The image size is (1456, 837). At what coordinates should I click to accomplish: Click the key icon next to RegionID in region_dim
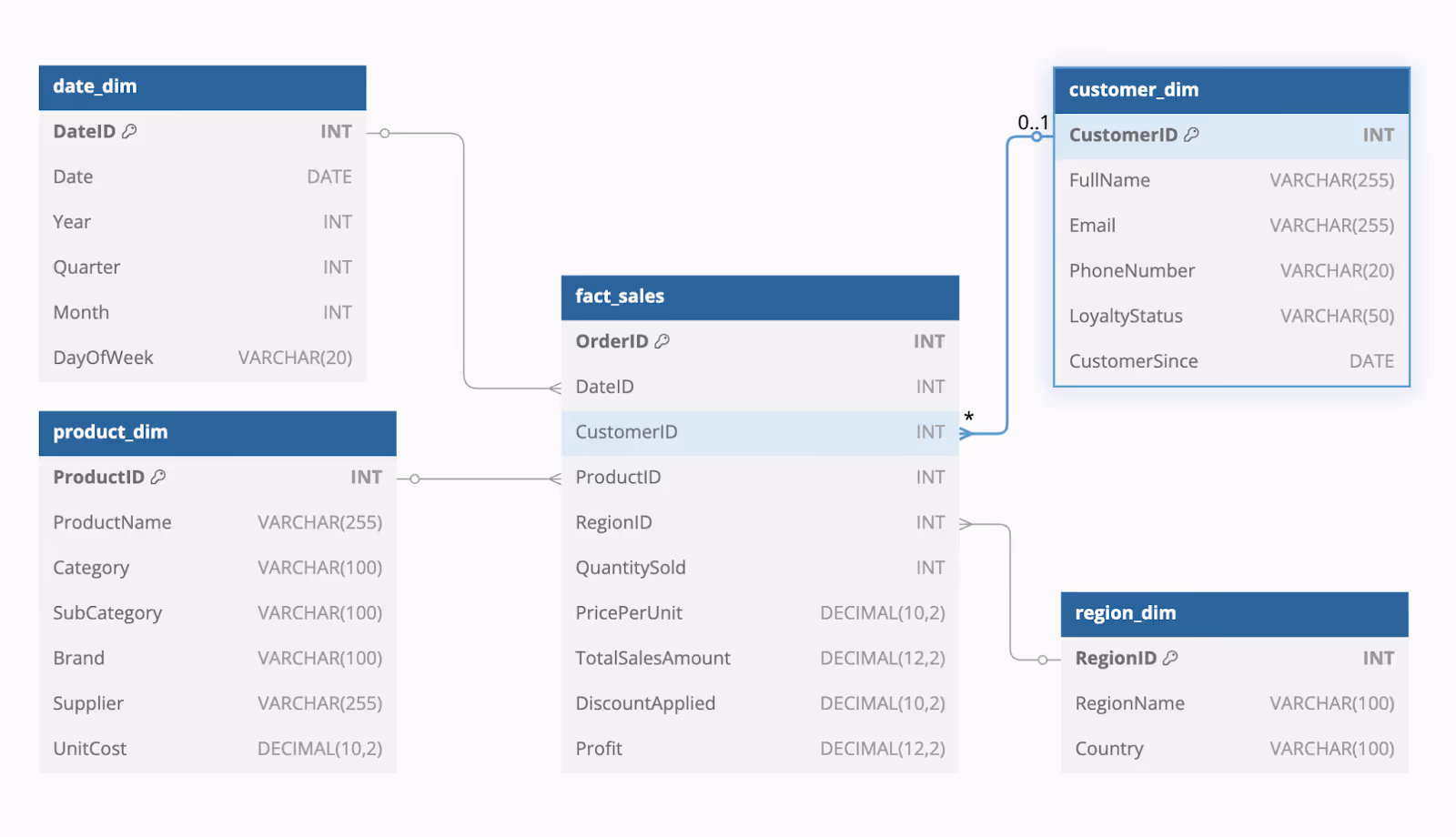[x=1170, y=658]
